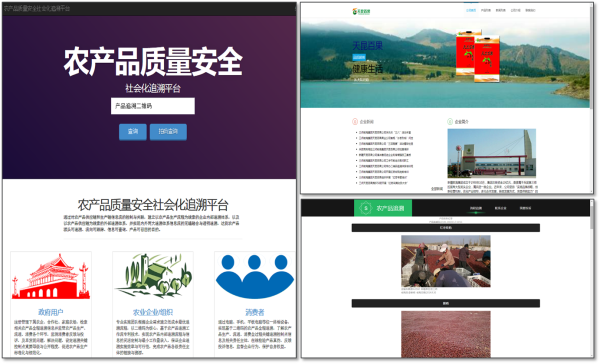600x364 pixels.
Task: Open the workers sorting red dates photo
Action: pyautogui.click(x=446, y=261)
